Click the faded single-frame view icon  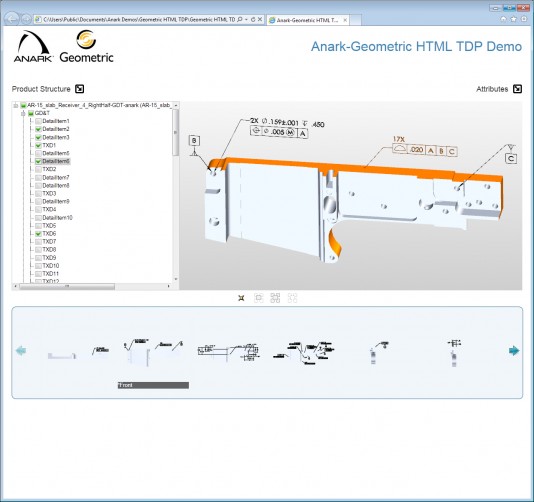[259, 298]
